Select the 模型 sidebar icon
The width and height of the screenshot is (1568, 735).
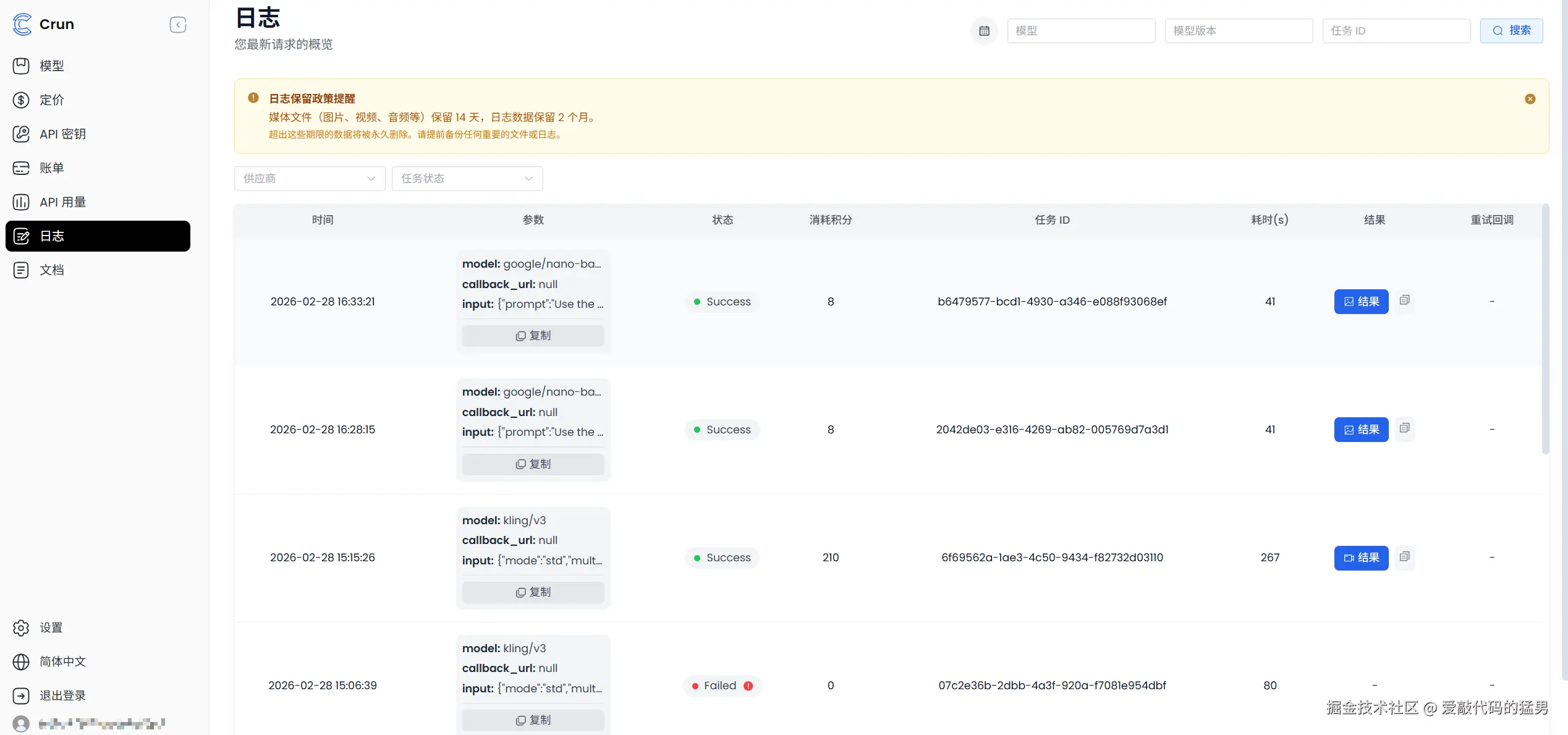22,66
